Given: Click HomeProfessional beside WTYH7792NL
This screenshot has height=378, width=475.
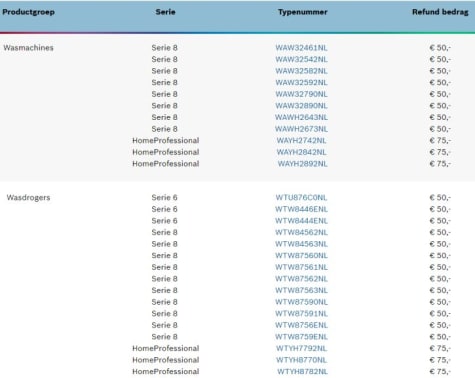Looking at the screenshot, I should [x=166, y=349].
